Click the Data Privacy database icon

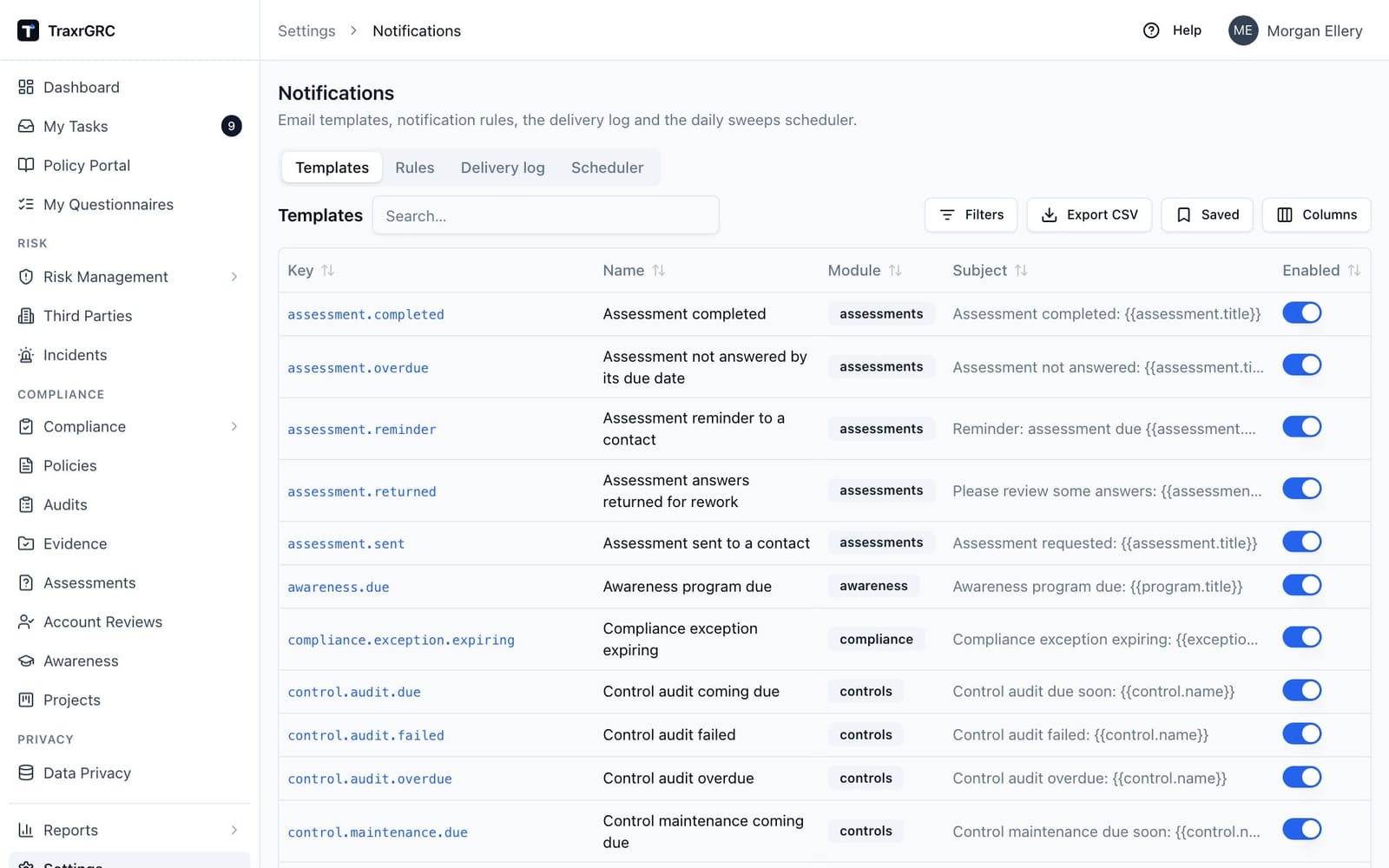pos(26,773)
